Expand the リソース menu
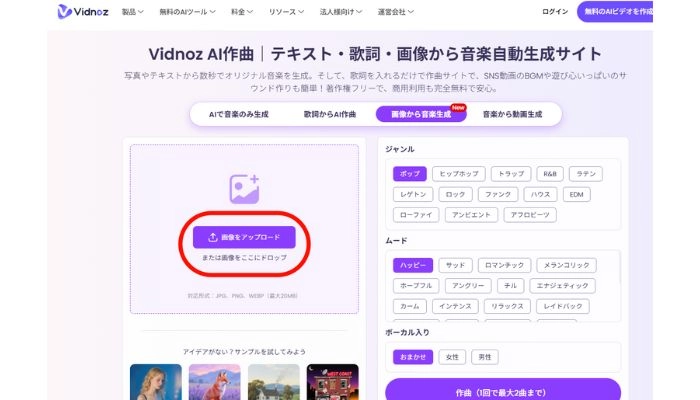This screenshot has height=400, width=700. pos(286,12)
